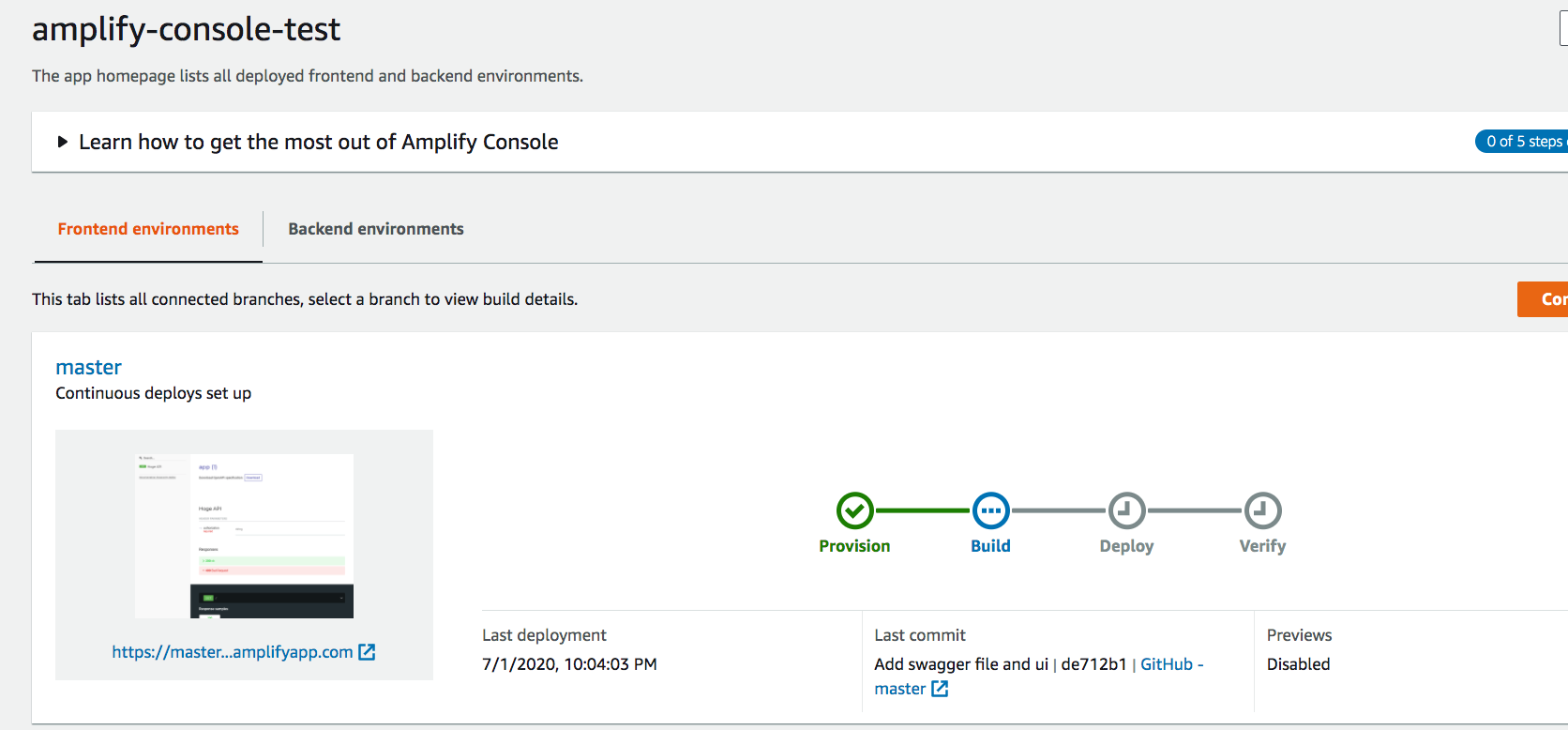Click the orange Connect button
This screenshot has height=730, width=1568.
pyautogui.click(x=1545, y=298)
